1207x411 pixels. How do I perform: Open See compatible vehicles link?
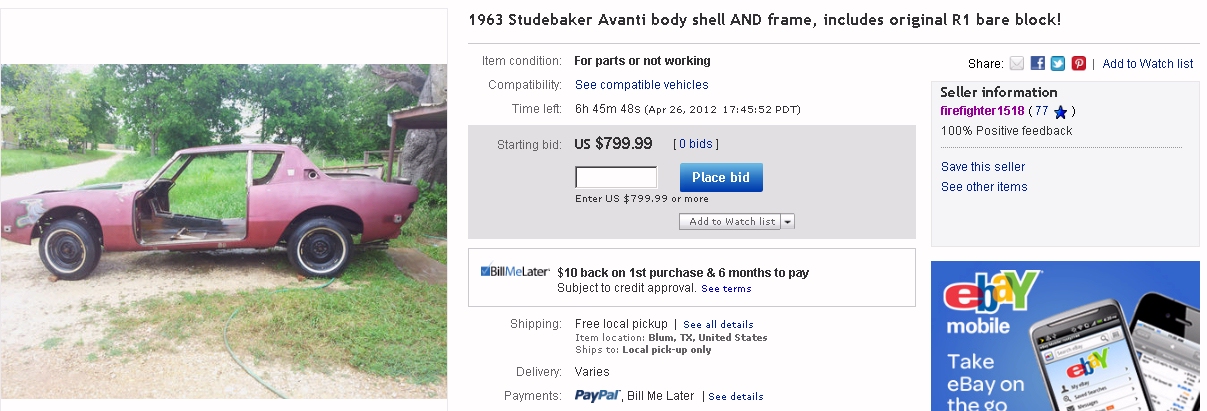click(x=641, y=85)
